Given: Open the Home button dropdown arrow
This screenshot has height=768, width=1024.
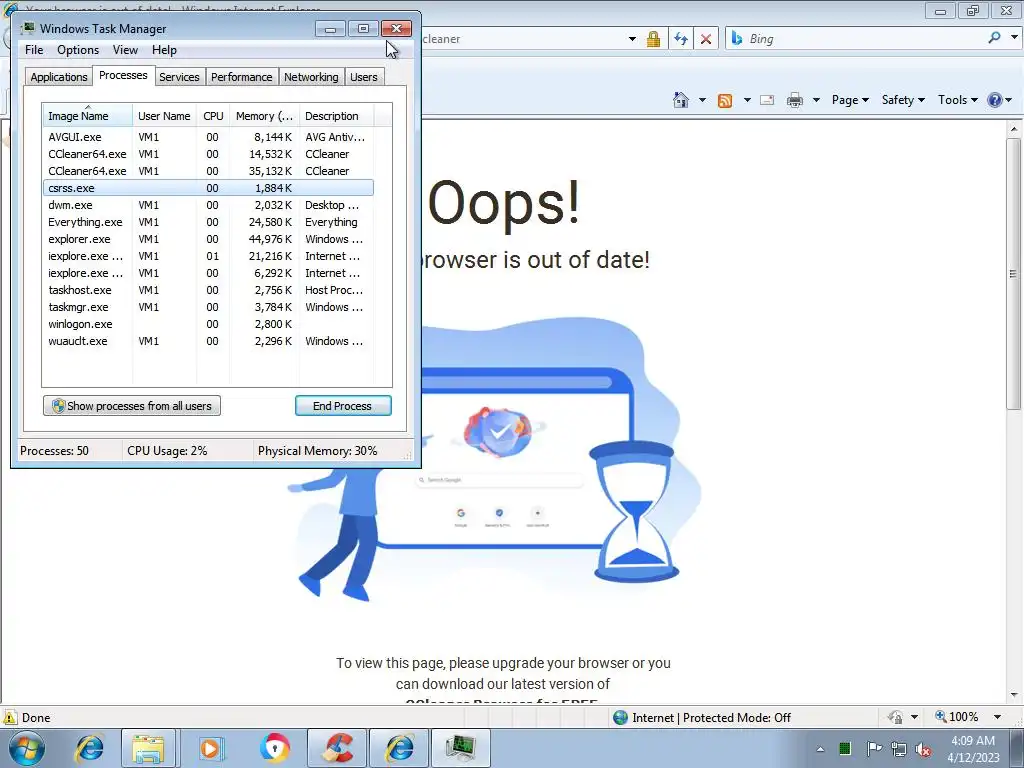Looking at the screenshot, I should 702,101.
